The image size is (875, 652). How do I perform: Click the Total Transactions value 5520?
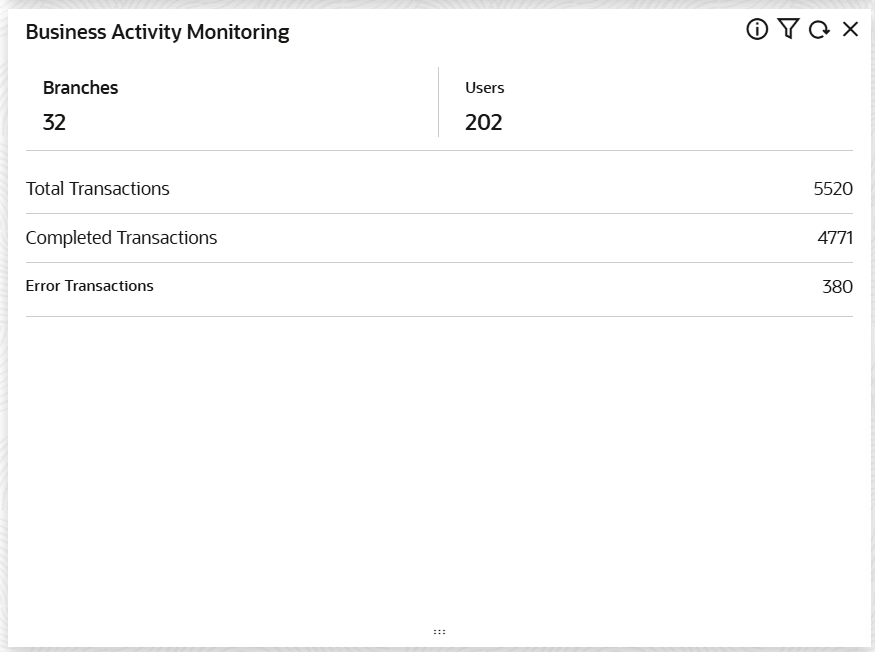click(x=832, y=189)
